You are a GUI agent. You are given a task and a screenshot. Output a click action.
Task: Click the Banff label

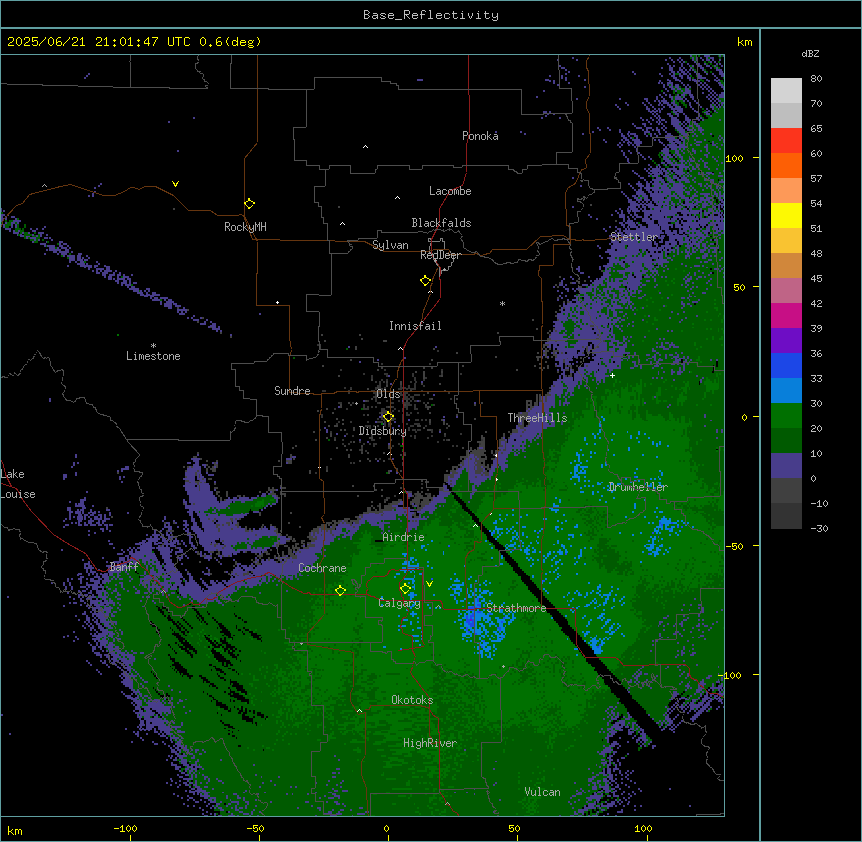124,567
